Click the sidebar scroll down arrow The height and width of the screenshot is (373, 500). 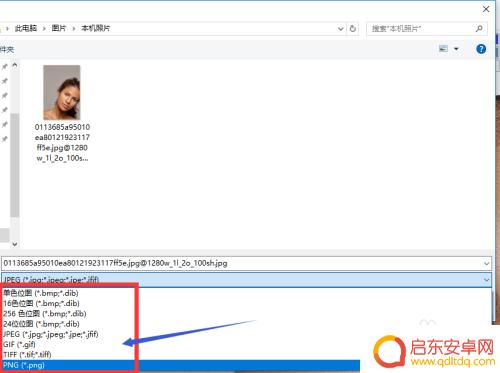point(15,244)
